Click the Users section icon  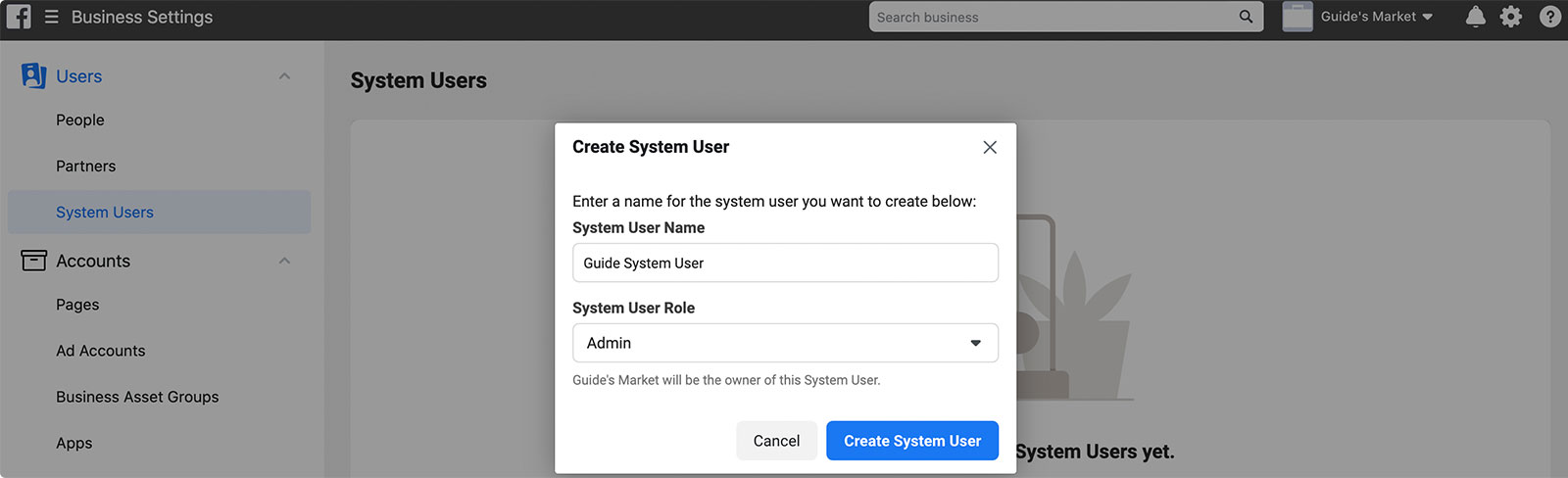[33, 76]
